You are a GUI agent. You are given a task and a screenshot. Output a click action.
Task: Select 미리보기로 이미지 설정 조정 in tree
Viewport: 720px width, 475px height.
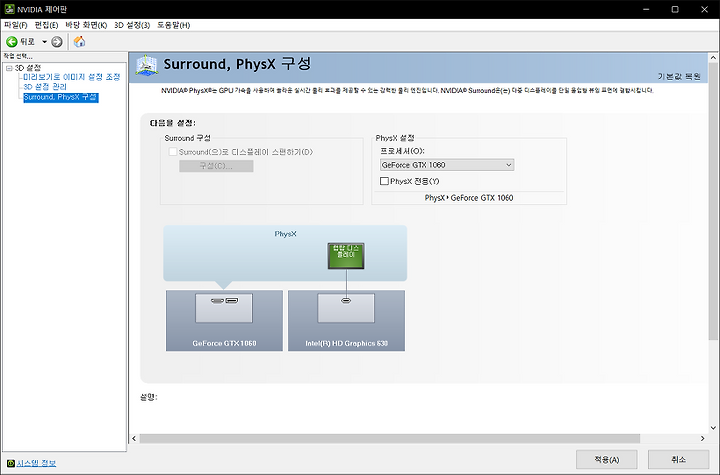[x=72, y=77]
